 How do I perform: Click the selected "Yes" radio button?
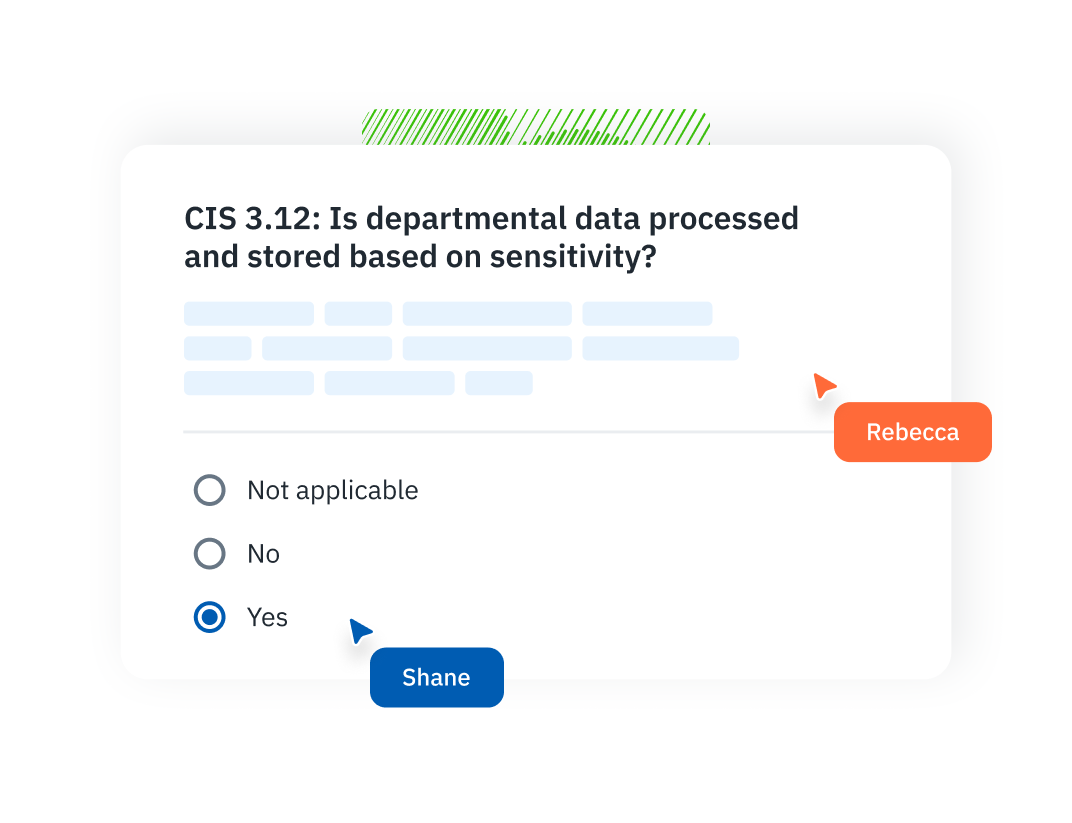209,618
